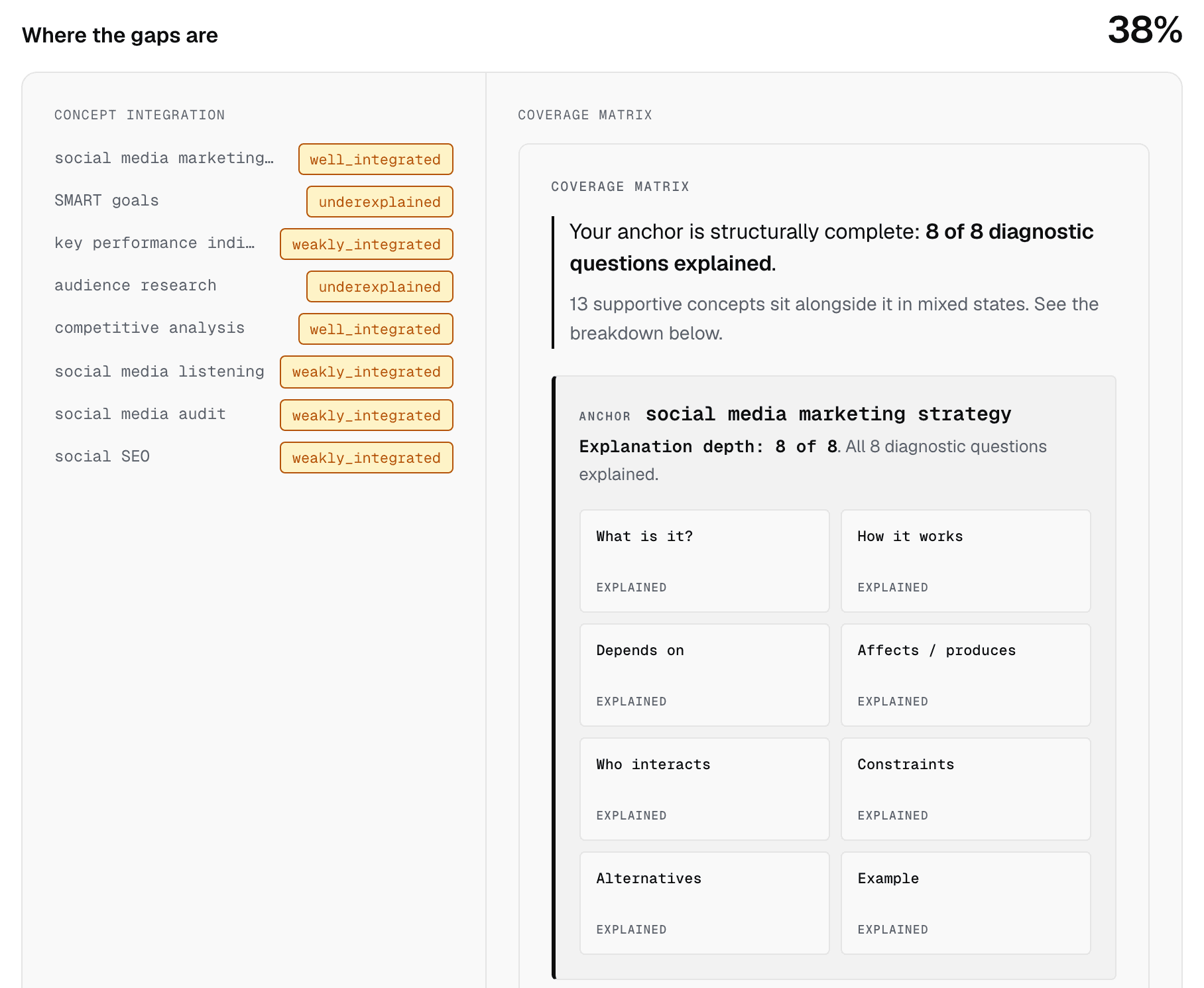Click the "Your anchor is structurally complete" summary
This screenshot has width=1204, height=988.
coord(831,247)
